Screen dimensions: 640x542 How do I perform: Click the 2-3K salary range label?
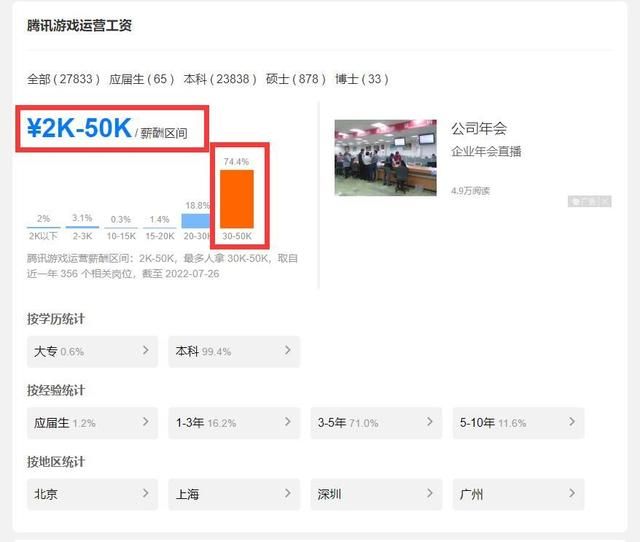coord(82,236)
